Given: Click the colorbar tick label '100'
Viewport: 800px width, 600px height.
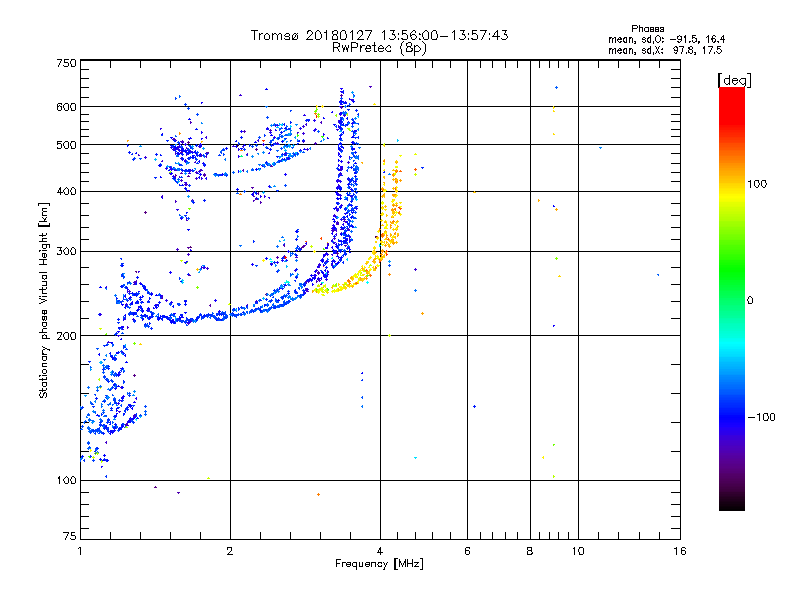Looking at the screenshot, I should 757,184.
